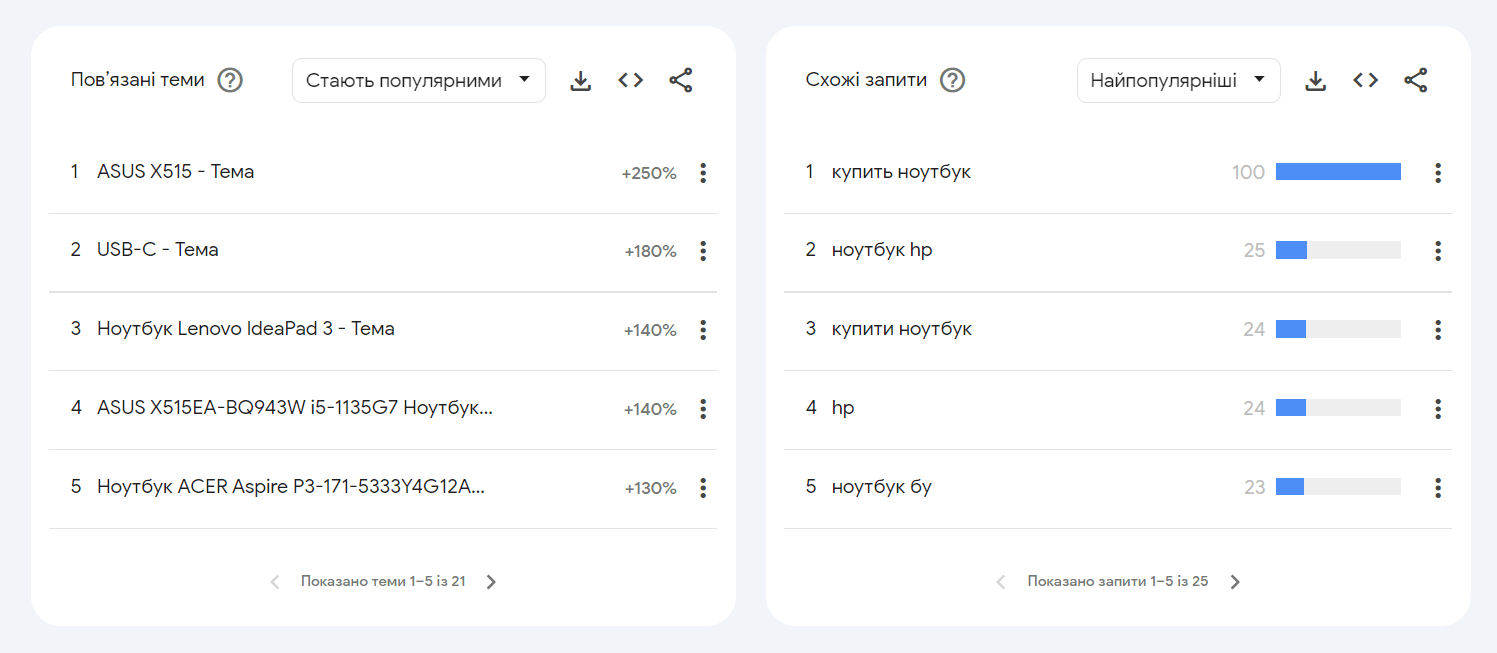Click the bar for ноутбук hp (25)
The image size is (1497, 653).
pos(1338,250)
